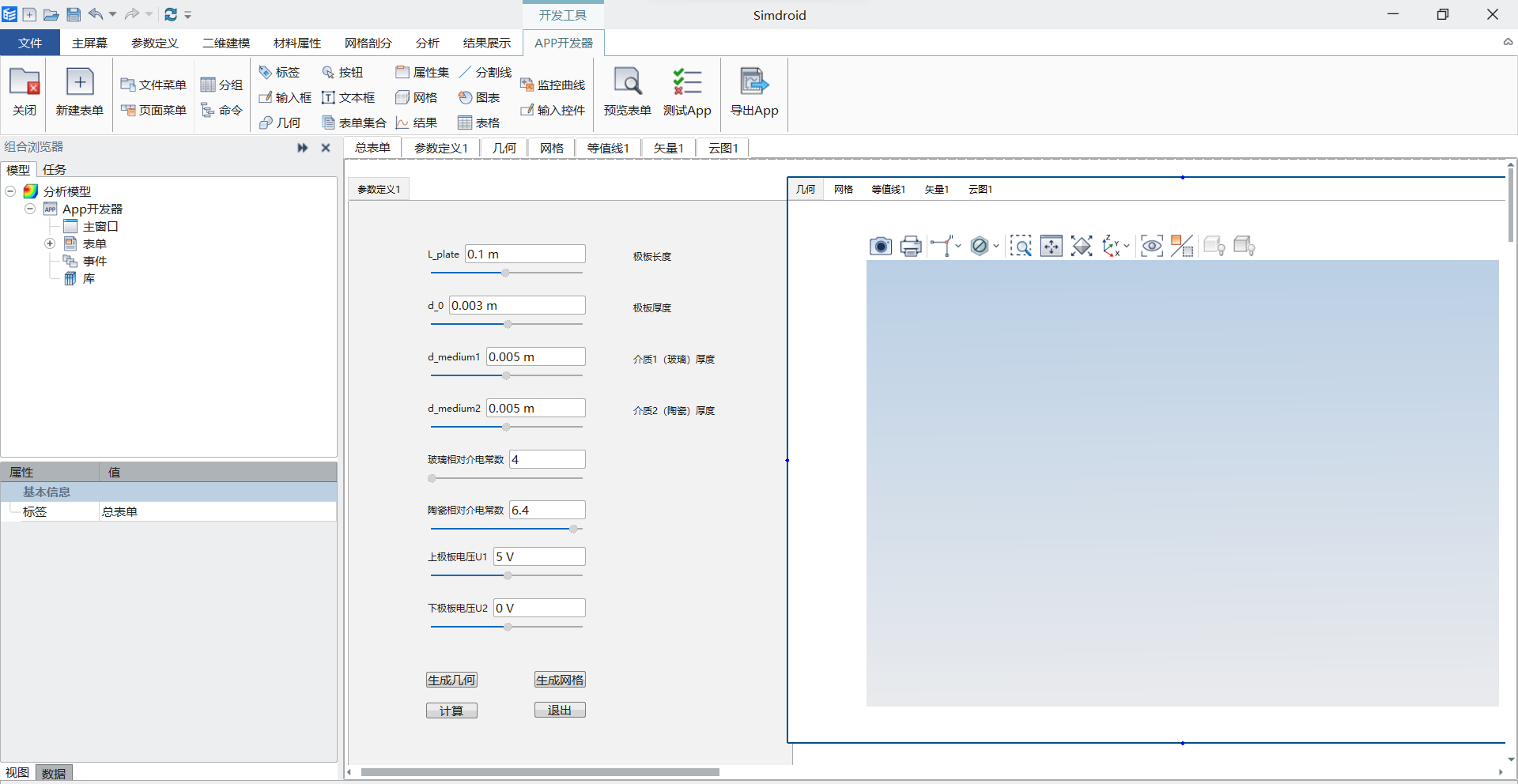Click the 分组 group tool
Viewport: 1518px width, 784px height.
click(x=221, y=85)
